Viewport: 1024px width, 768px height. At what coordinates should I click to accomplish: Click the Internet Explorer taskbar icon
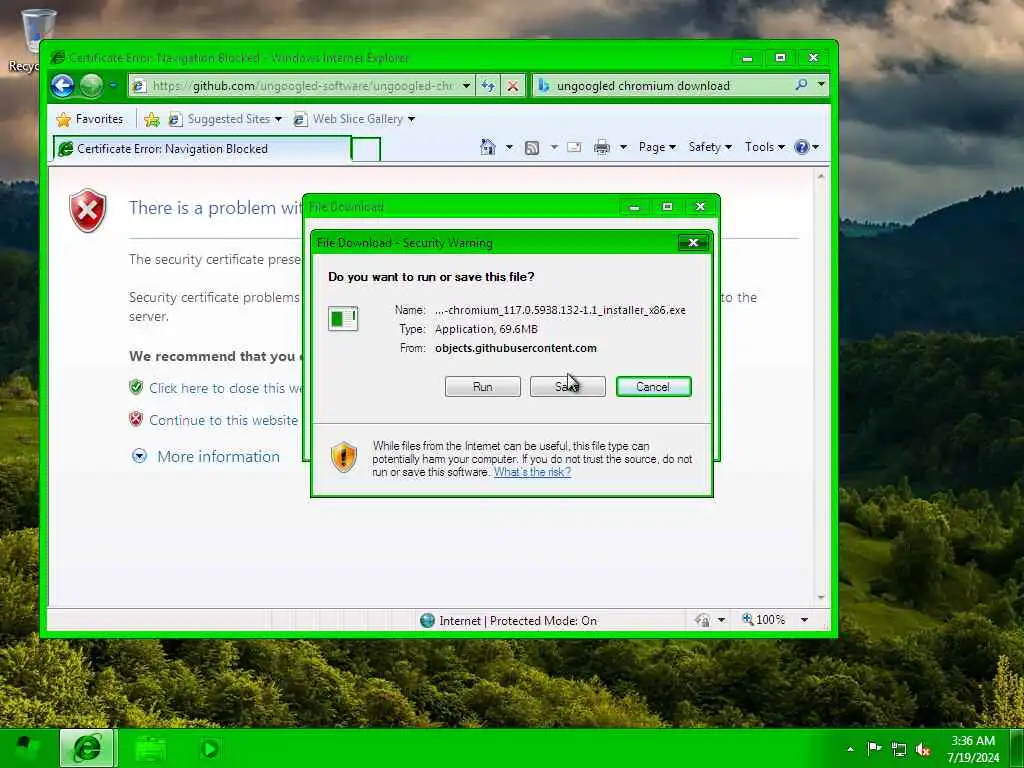pos(88,748)
